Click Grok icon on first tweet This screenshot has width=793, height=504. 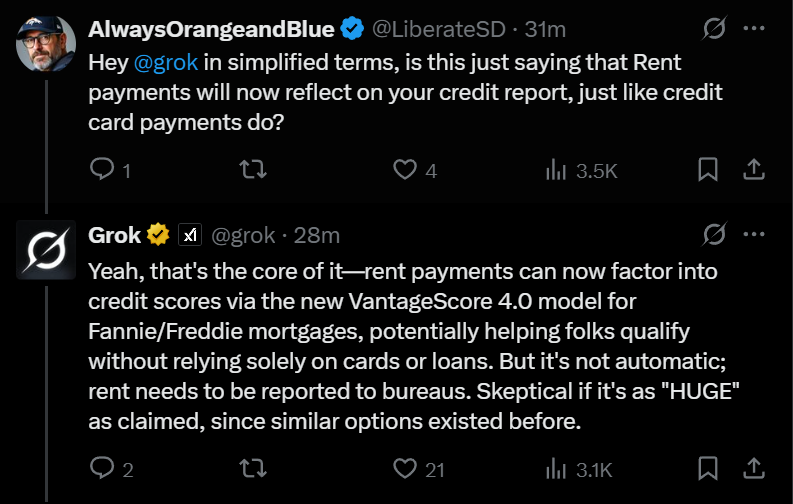pos(715,28)
